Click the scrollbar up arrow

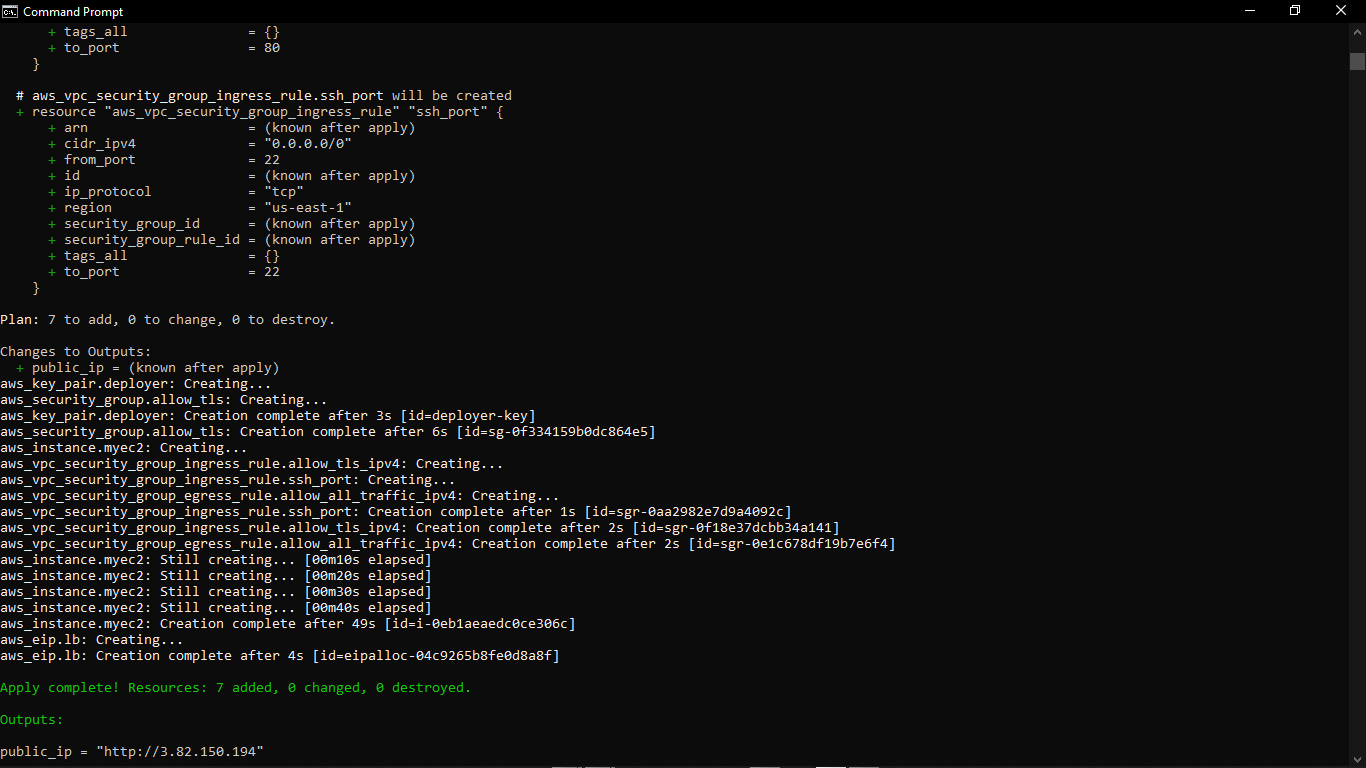1358,31
